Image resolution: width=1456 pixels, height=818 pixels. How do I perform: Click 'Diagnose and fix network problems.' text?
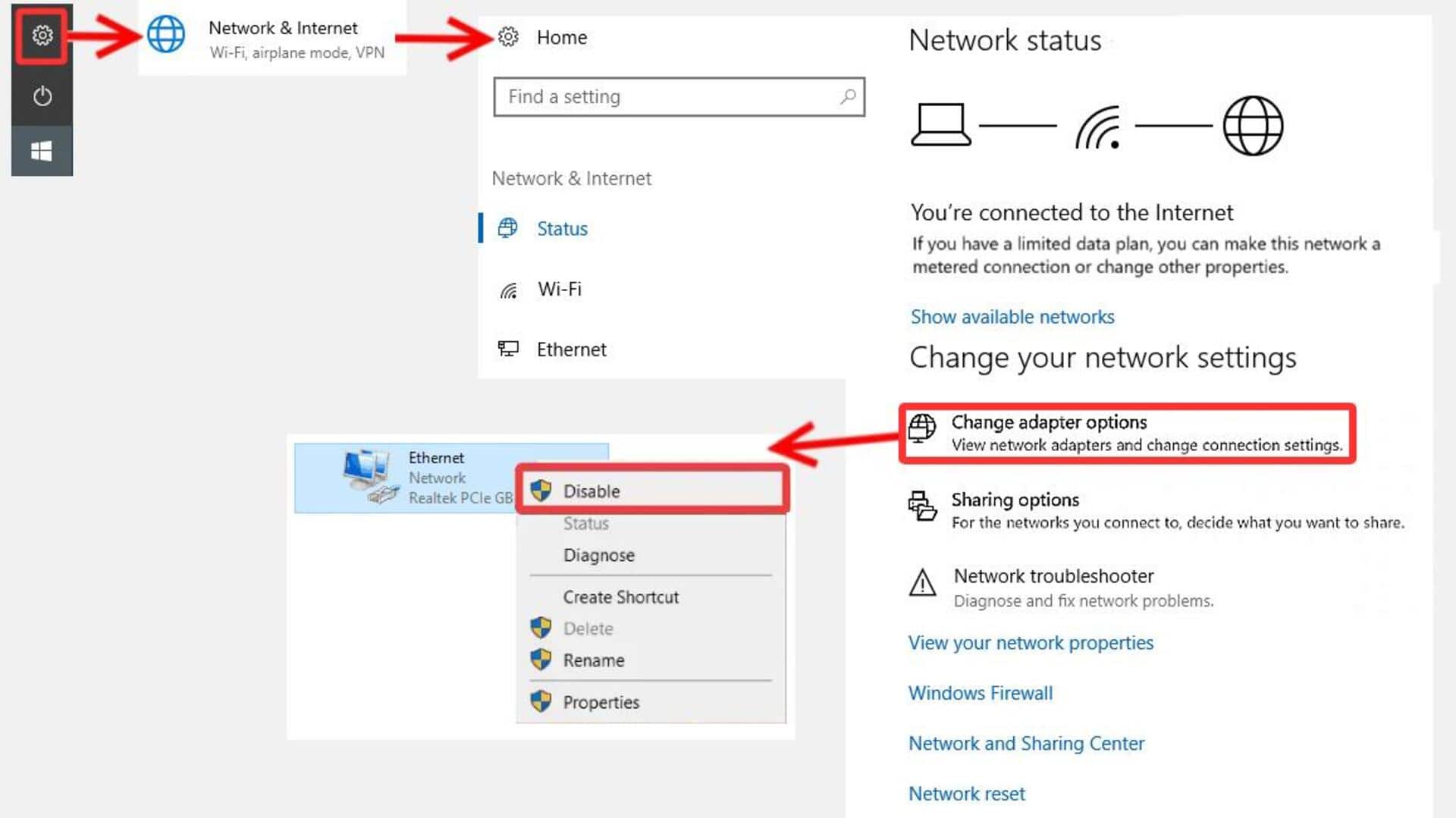pyautogui.click(x=1084, y=601)
